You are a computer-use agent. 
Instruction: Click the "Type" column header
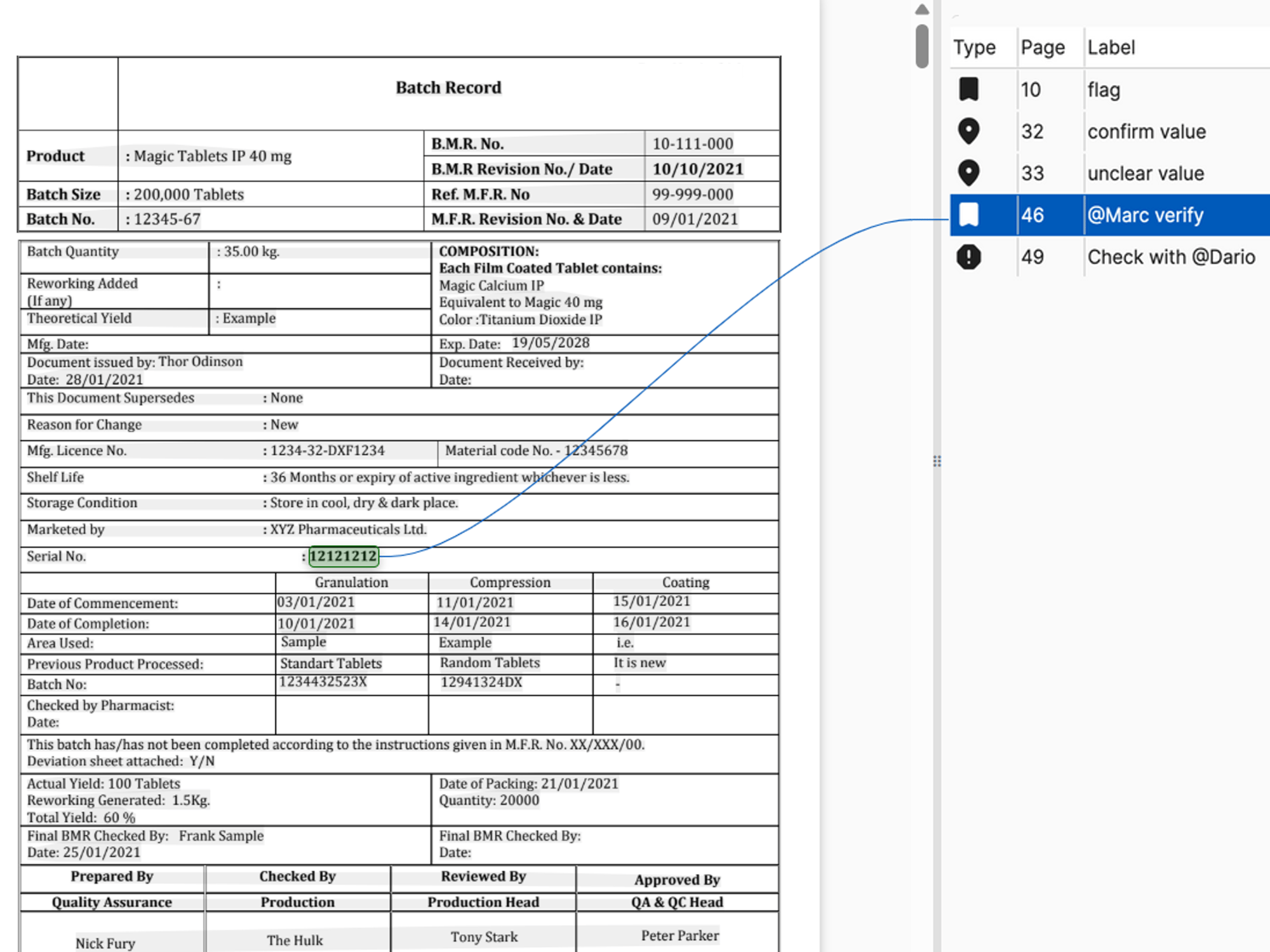975,46
